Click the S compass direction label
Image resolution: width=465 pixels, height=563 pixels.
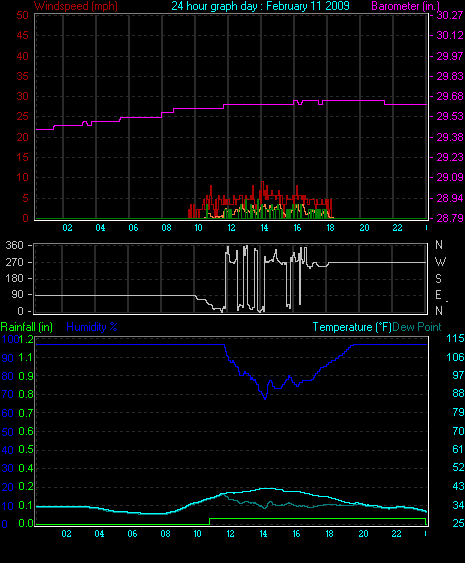pyautogui.click(x=438, y=278)
